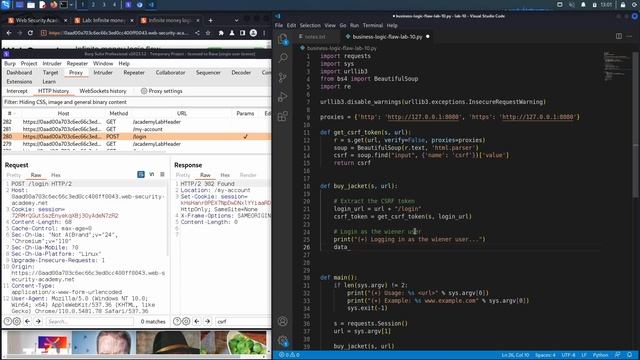Screen dimensions: 640x360
Task: Focus the Request search field
Action: 89,321
